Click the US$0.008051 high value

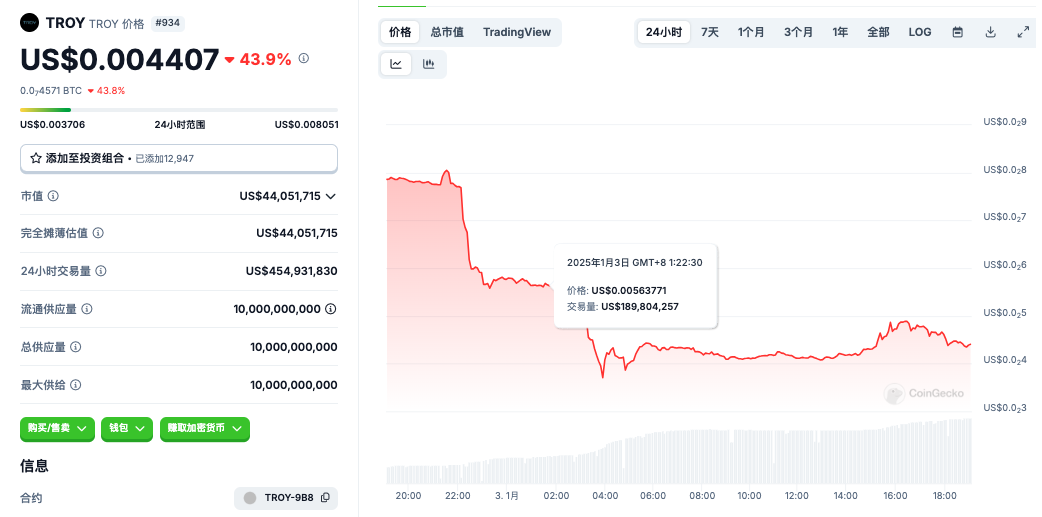coord(306,124)
